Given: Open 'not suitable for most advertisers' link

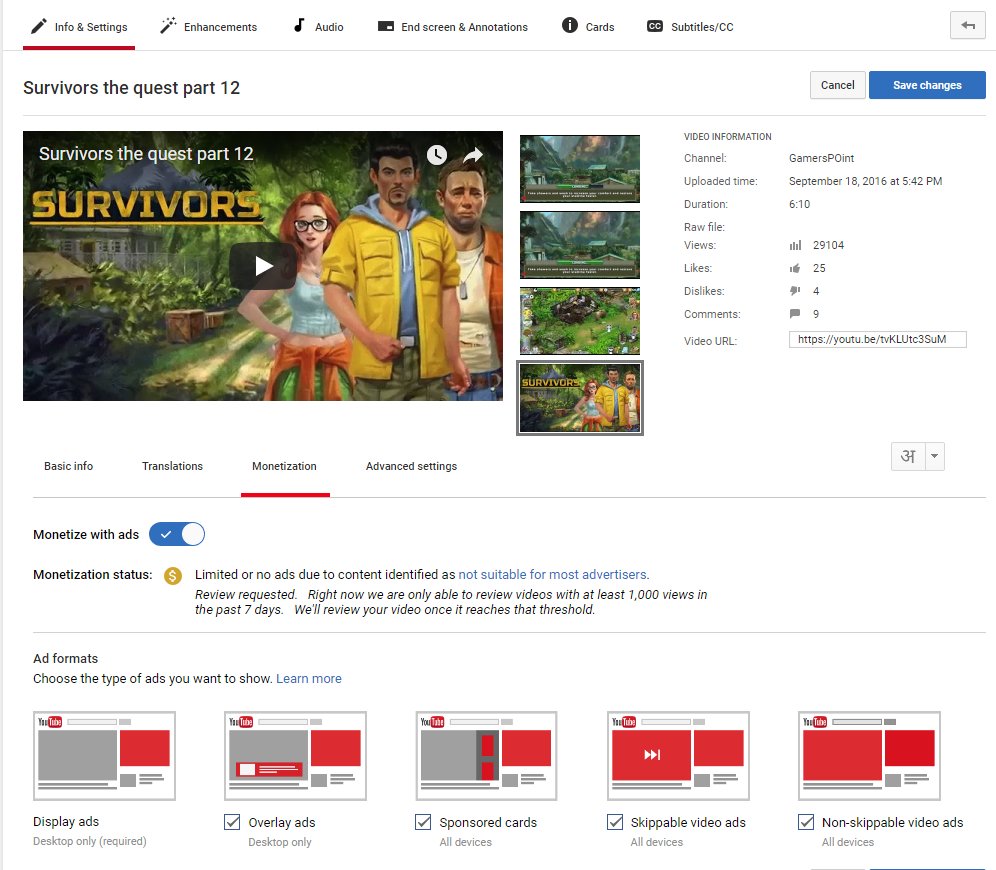Looking at the screenshot, I should coord(553,574).
